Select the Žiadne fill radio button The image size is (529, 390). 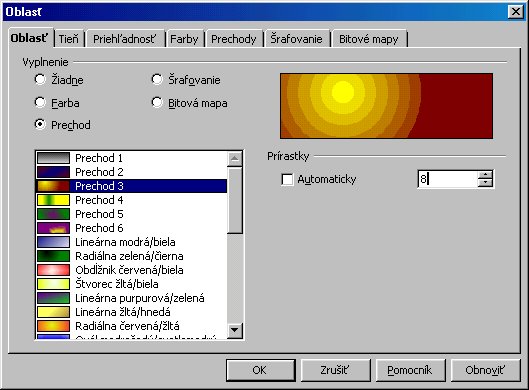coord(40,80)
